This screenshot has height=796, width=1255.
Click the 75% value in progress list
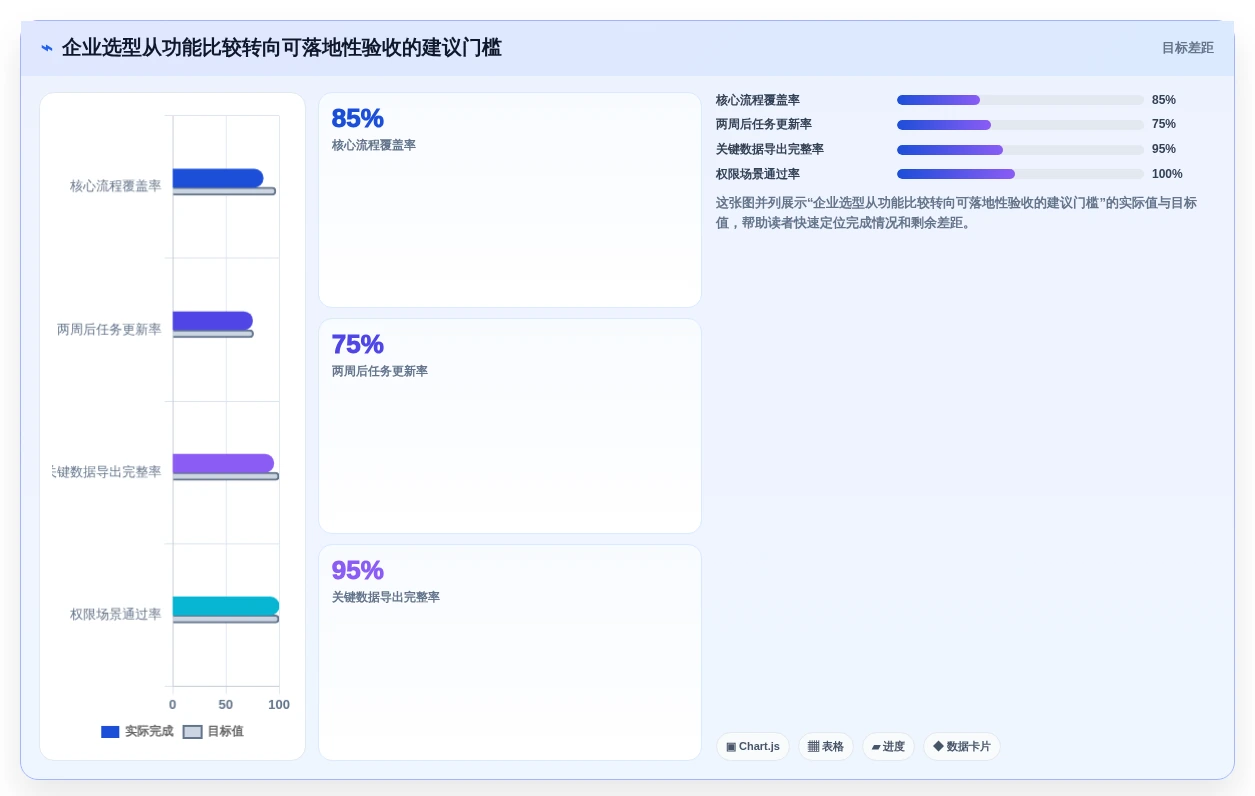pos(1164,124)
